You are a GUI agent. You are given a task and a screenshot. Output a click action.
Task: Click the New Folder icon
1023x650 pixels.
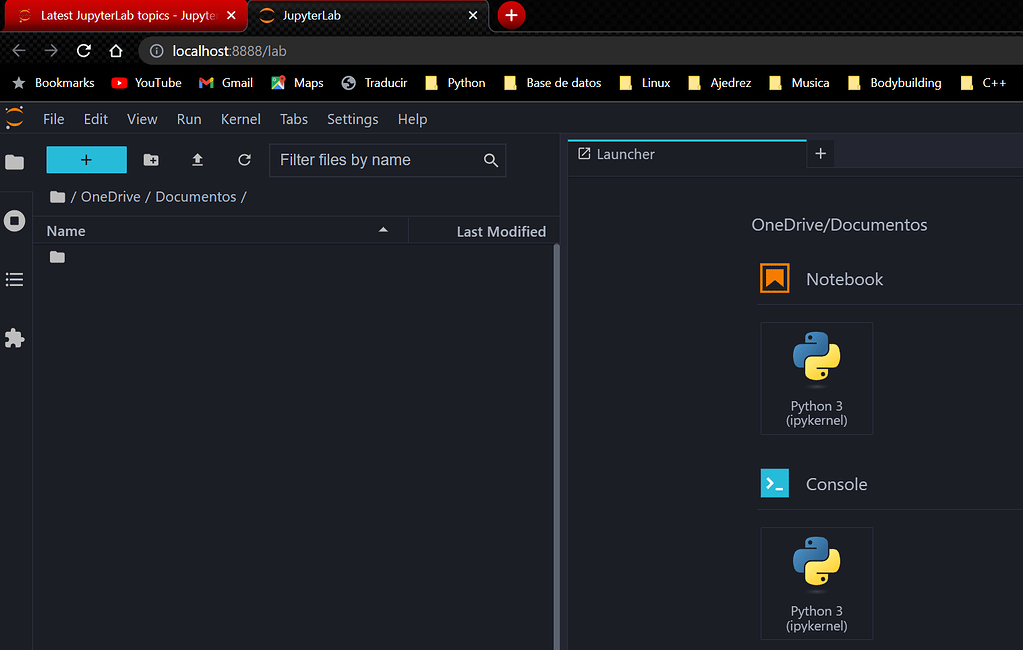[x=151, y=160]
